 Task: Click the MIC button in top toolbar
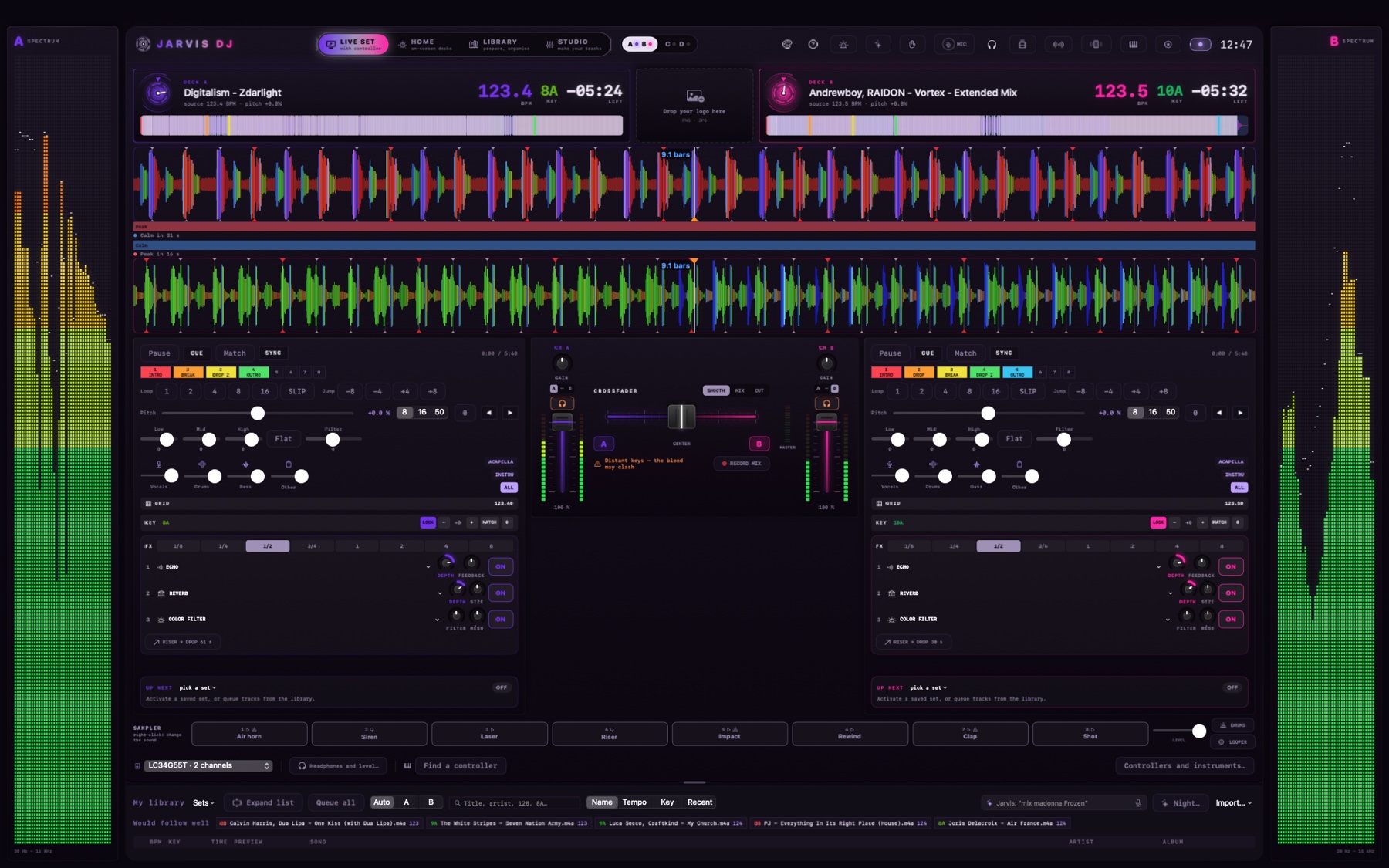click(x=955, y=44)
